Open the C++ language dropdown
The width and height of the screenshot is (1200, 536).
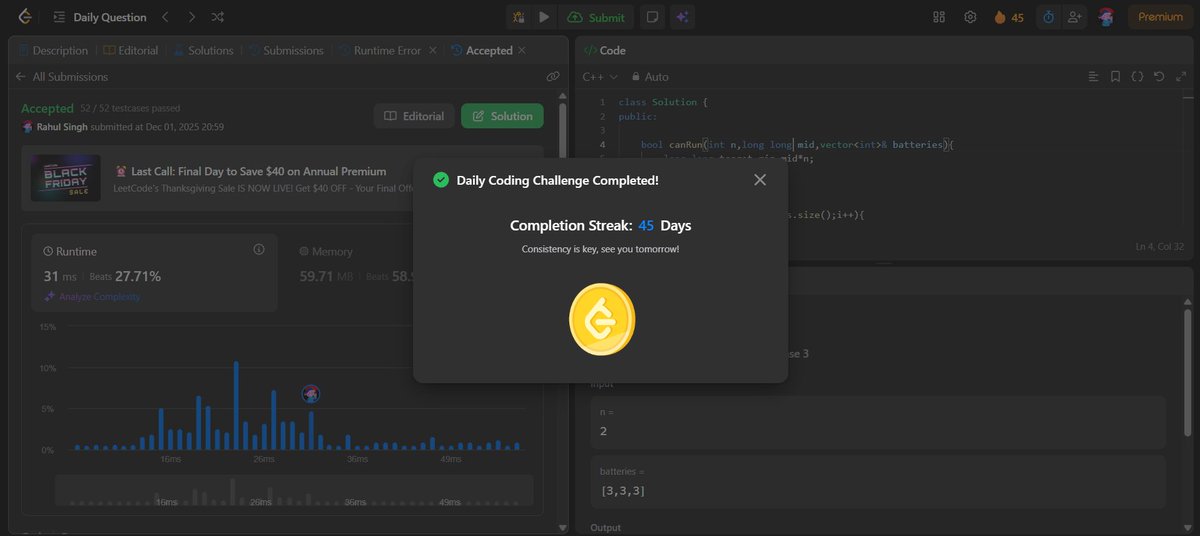pyautogui.click(x=600, y=77)
